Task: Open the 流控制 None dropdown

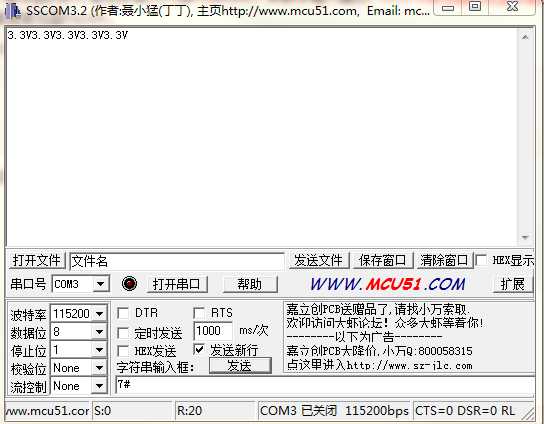Action: click(99, 386)
